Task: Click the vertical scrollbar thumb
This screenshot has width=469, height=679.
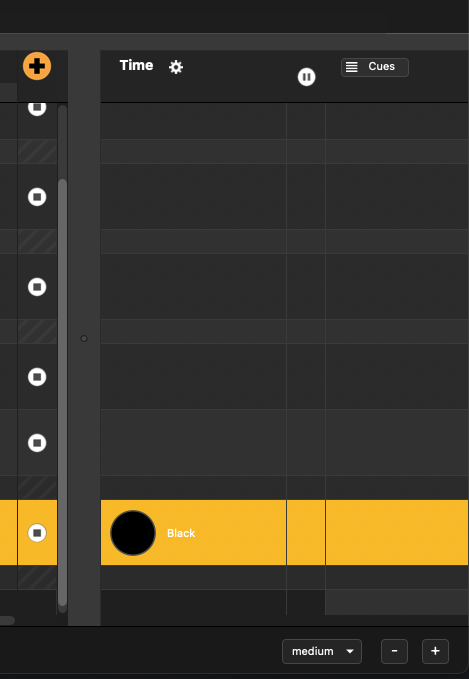Action: tap(62, 392)
